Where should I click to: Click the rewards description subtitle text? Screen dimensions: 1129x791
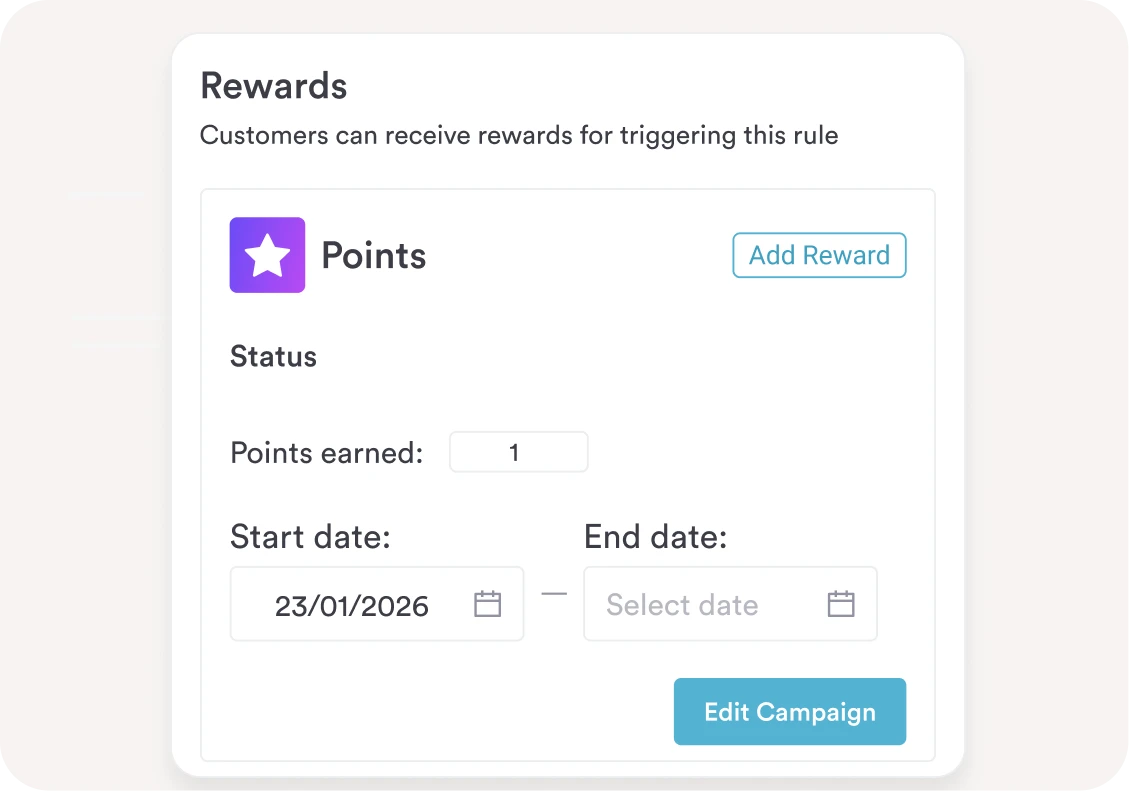(x=519, y=135)
